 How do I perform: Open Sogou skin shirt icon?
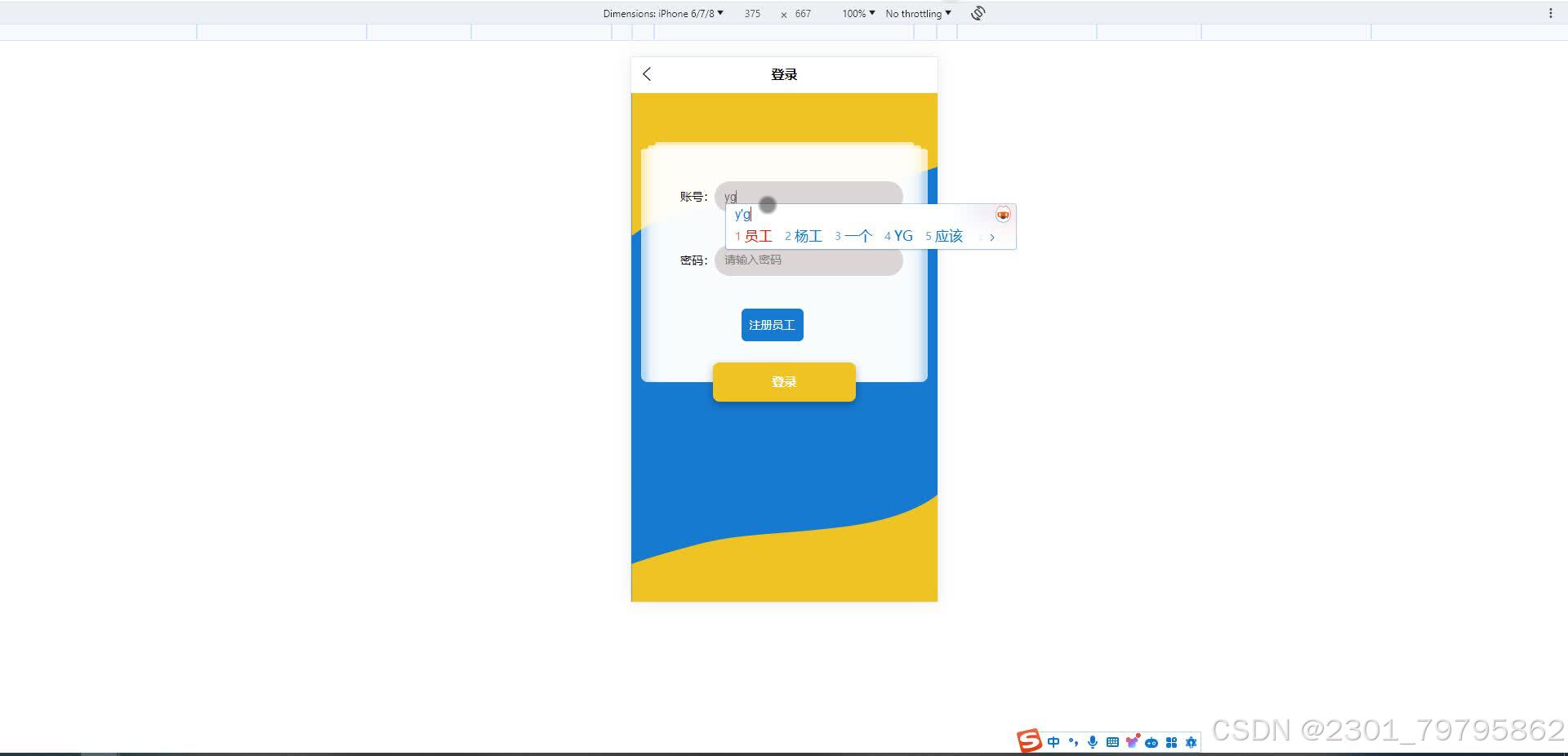(1132, 741)
